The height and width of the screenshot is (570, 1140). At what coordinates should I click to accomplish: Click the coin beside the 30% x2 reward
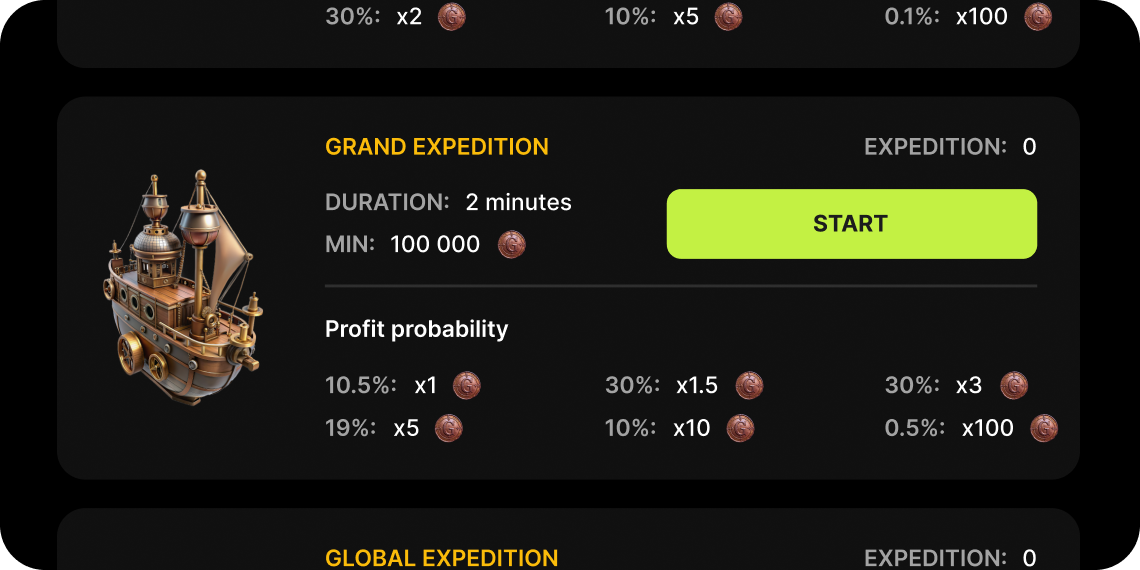tap(452, 17)
